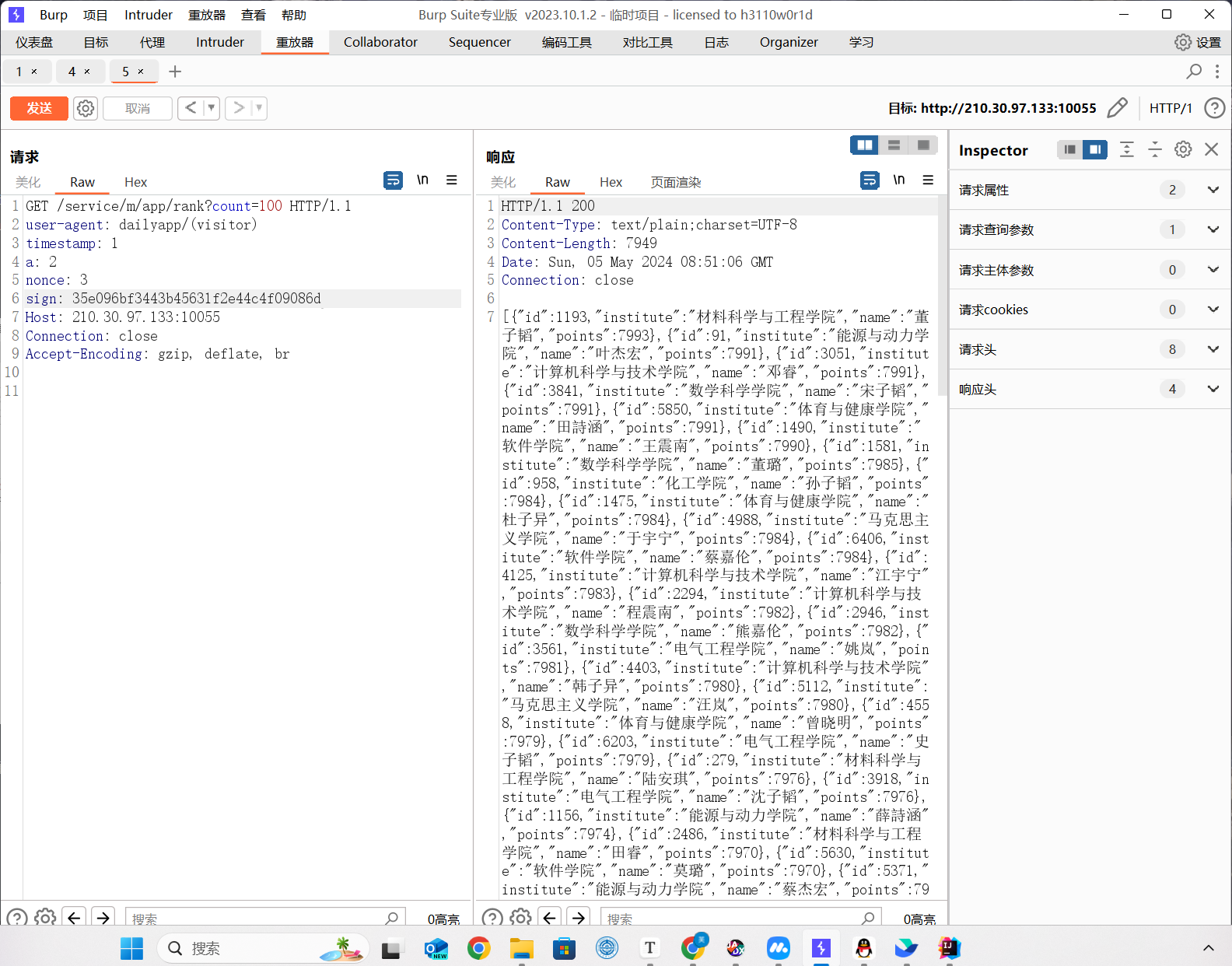
Task: Toggle word wrap icon in request panel
Action: pyautogui.click(x=393, y=180)
